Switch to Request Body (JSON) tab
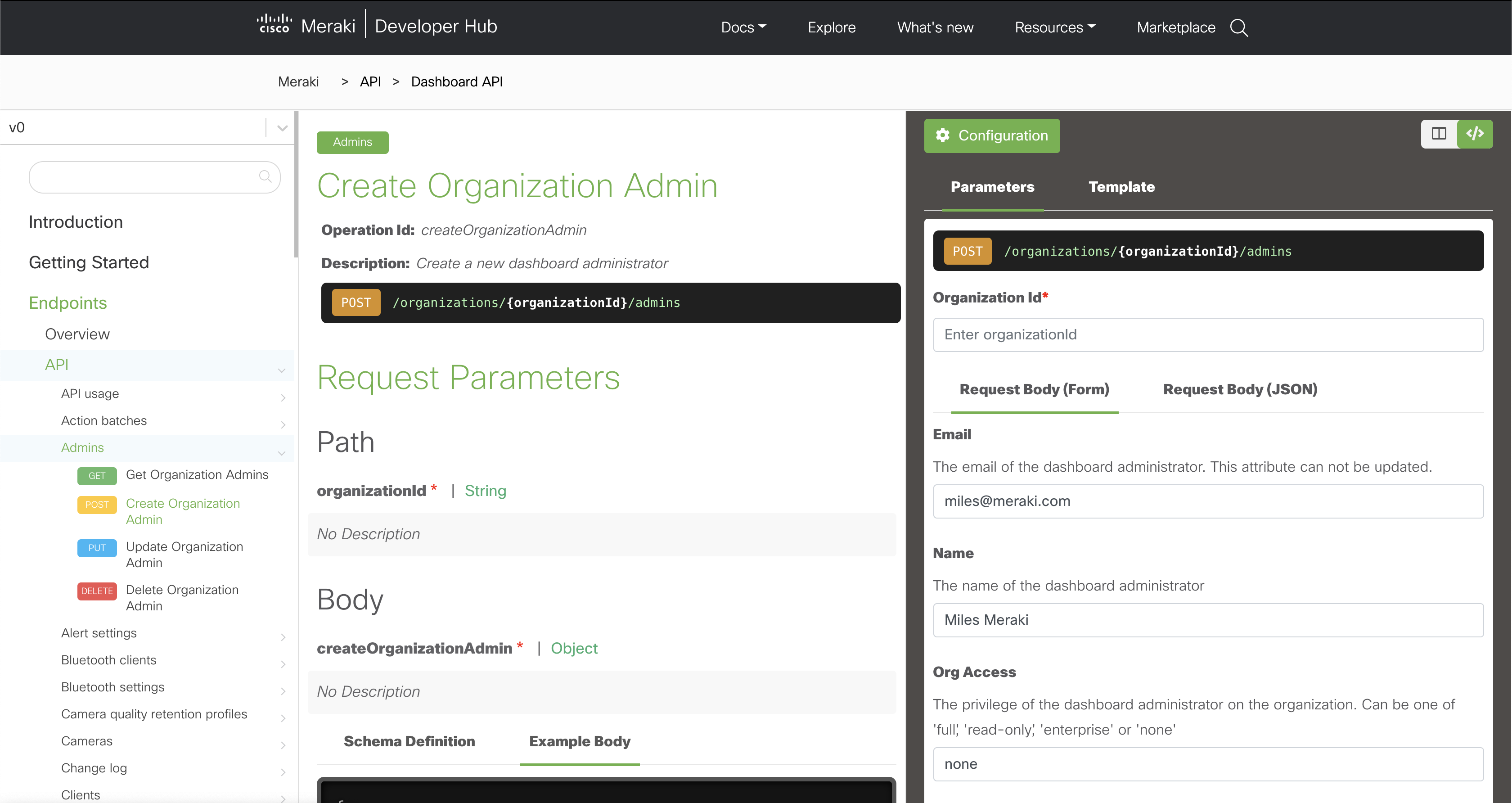The width and height of the screenshot is (1512, 803). click(x=1240, y=389)
